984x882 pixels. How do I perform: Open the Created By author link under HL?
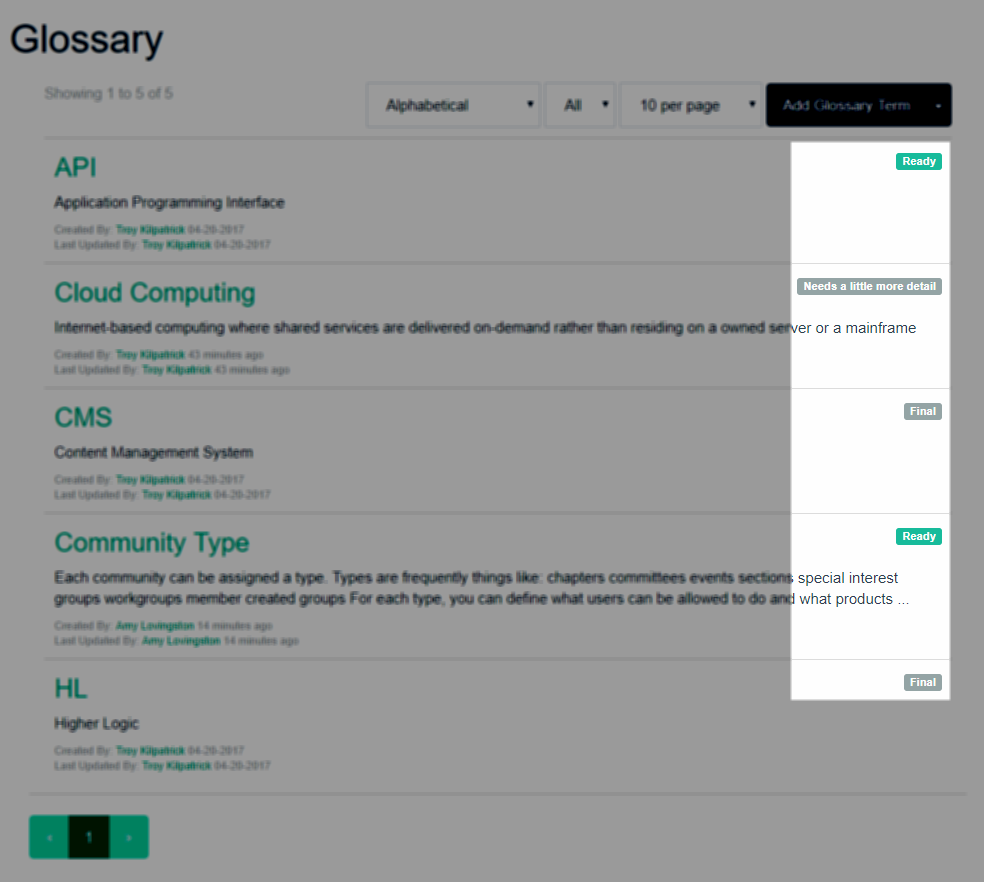(150, 751)
